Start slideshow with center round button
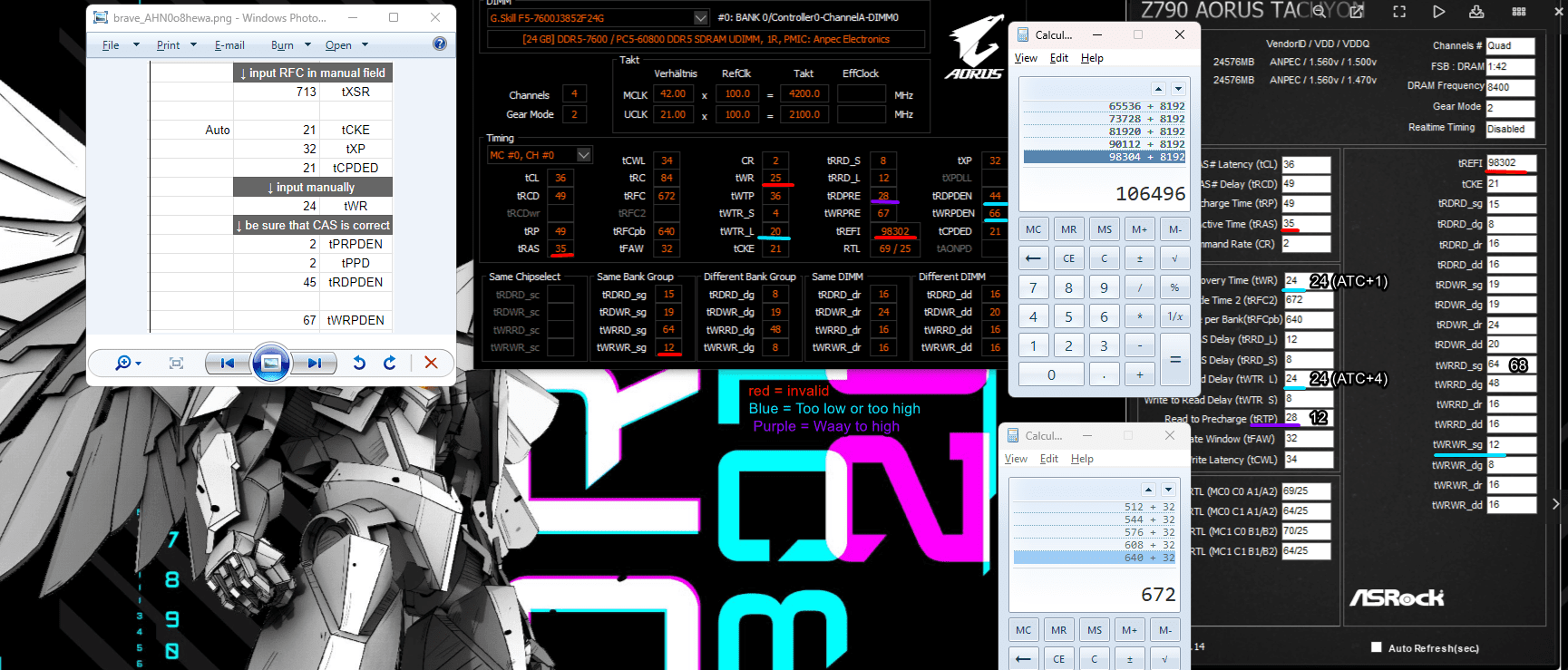This screenshot has height=670, width=1568. point(270,363)
